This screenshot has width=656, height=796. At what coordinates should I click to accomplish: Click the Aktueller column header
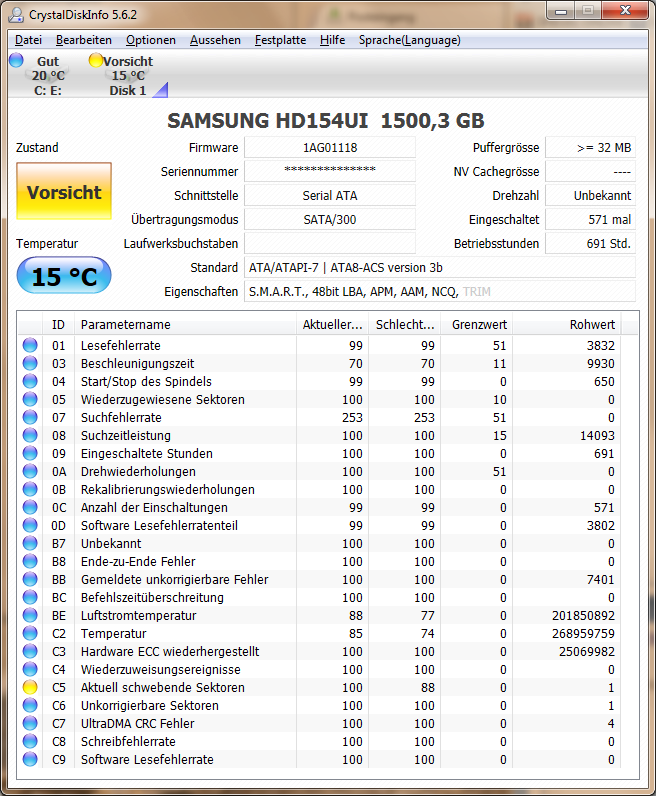point(333,324)
